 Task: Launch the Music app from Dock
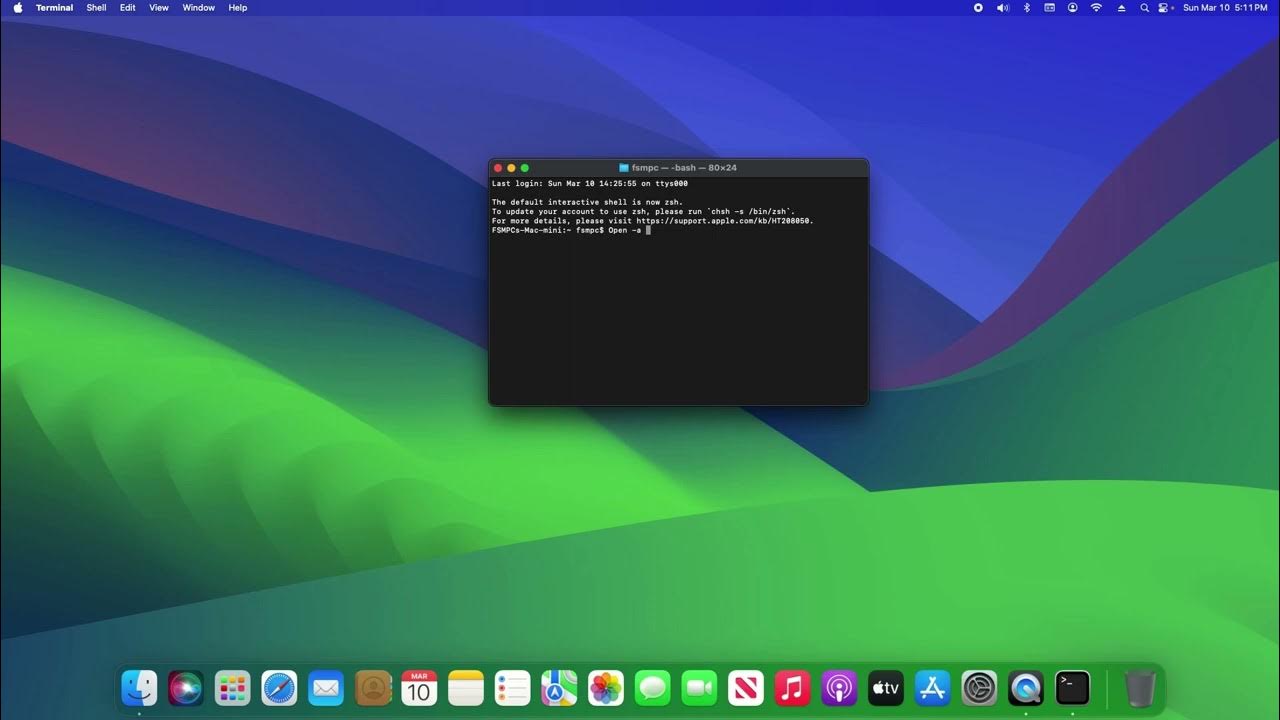click(x=792, y=688)
